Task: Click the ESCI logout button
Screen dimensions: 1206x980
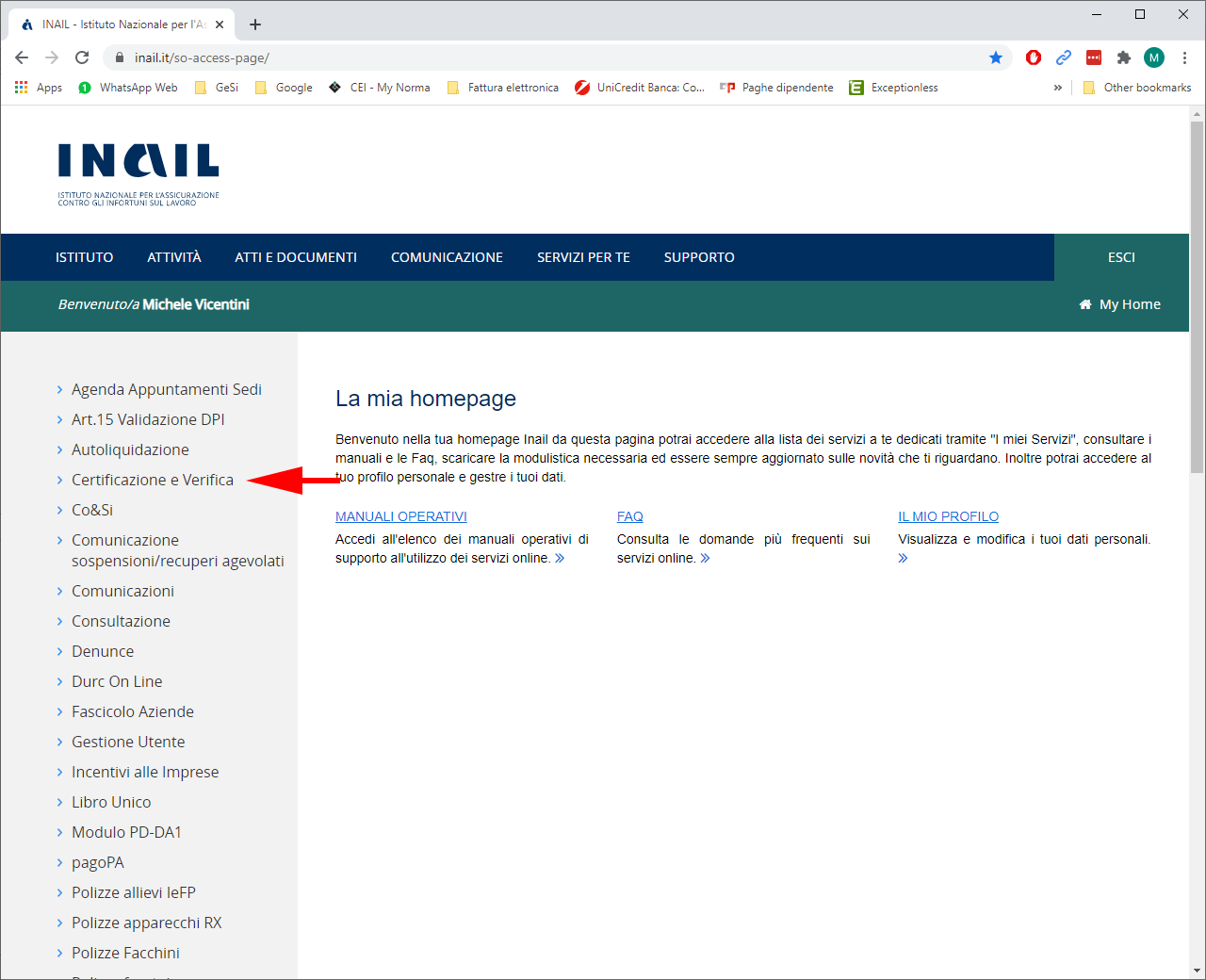Action: point(1121,257)
